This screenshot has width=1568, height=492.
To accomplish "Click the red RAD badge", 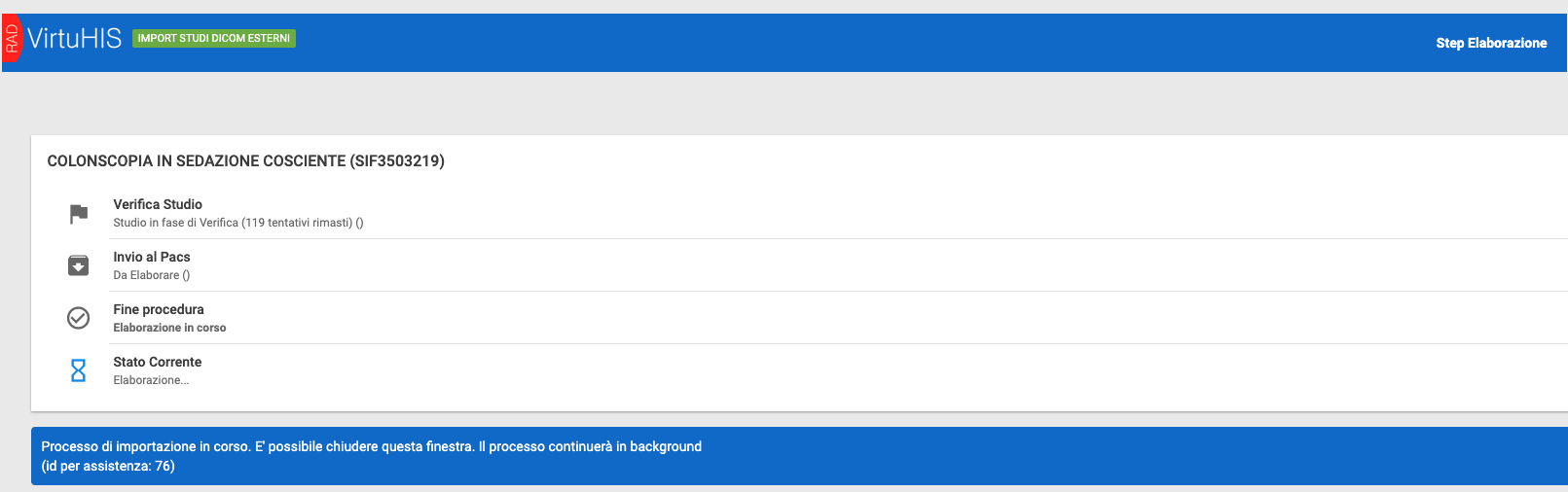I will (x=11, y=39).
